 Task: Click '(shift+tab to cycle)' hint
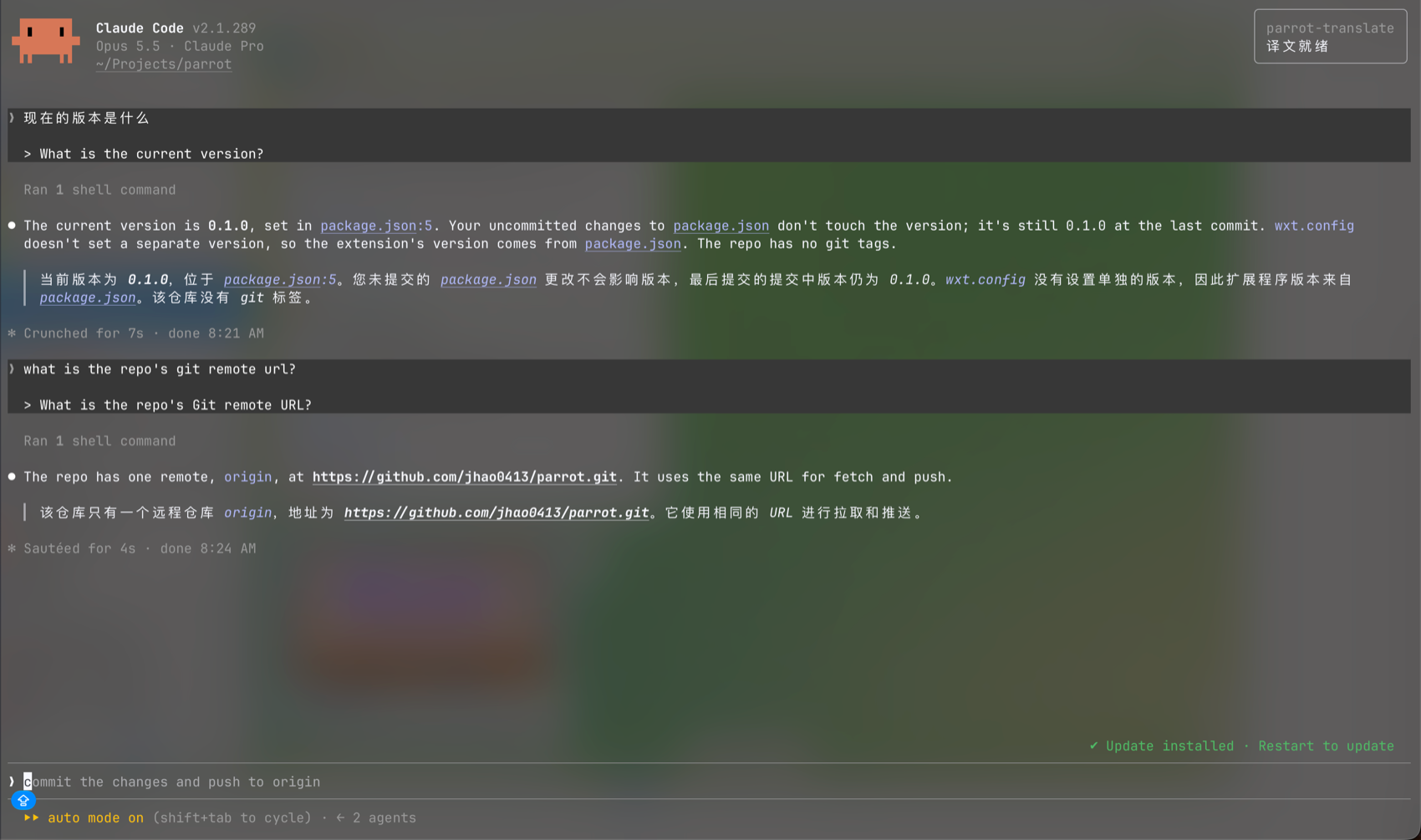click(x=232, y=817)
